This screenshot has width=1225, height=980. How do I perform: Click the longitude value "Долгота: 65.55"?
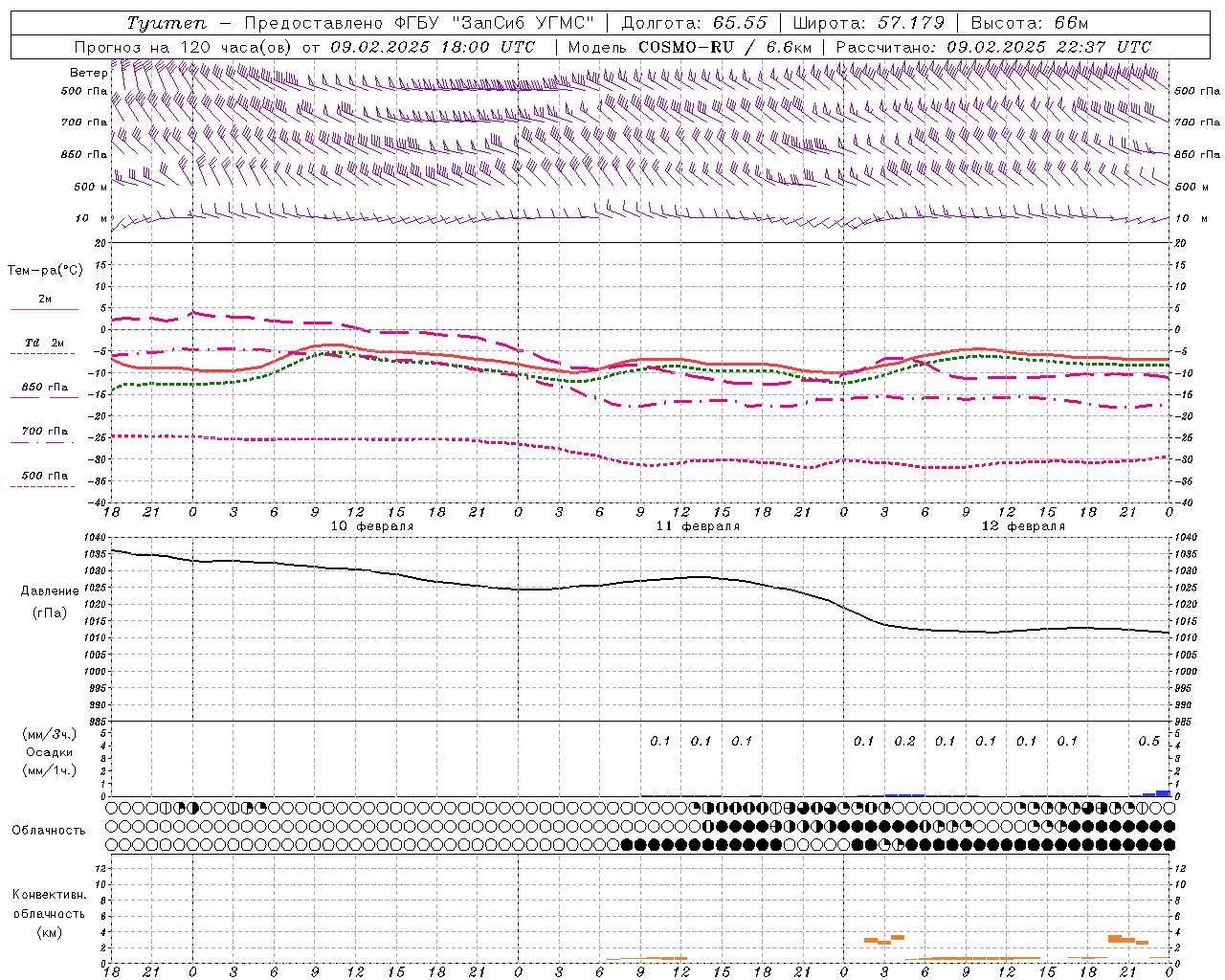[694, 23]
